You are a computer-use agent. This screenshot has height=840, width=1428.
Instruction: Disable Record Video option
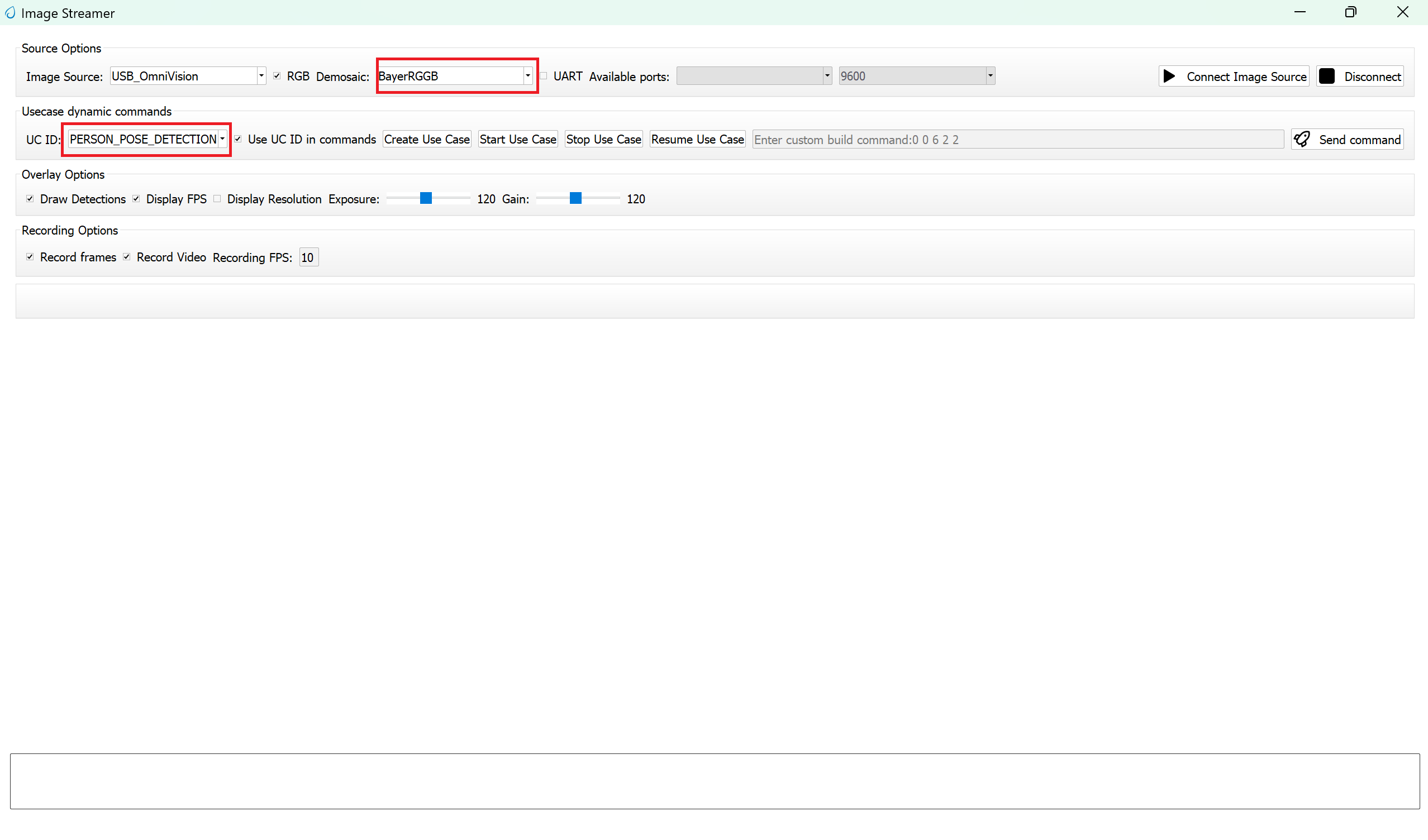coord(126,256)
